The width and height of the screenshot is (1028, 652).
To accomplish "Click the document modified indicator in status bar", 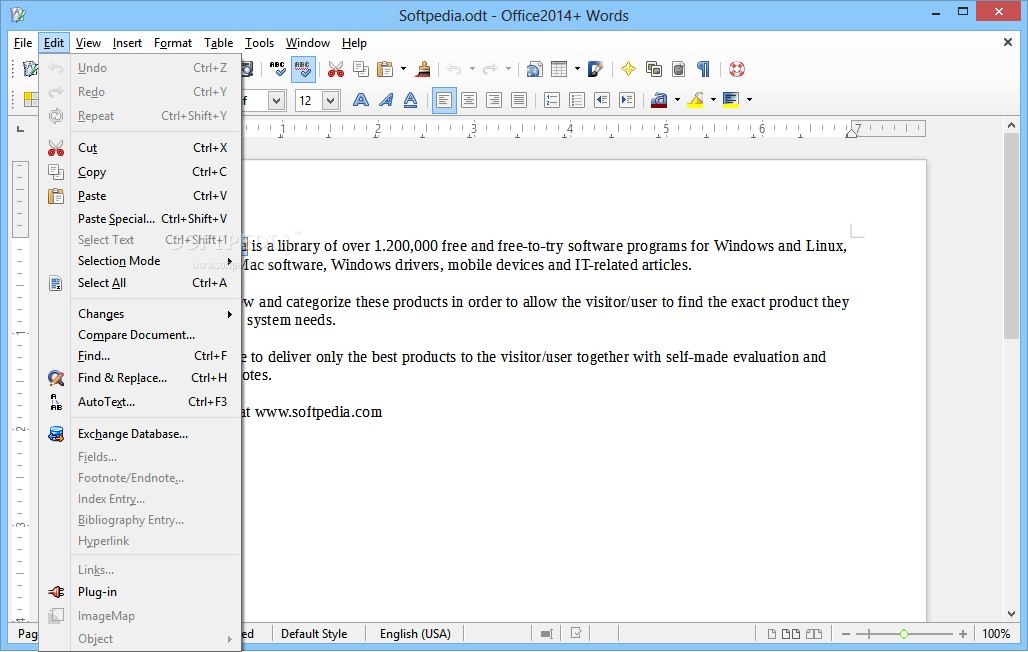I will [x=576, y=634].
